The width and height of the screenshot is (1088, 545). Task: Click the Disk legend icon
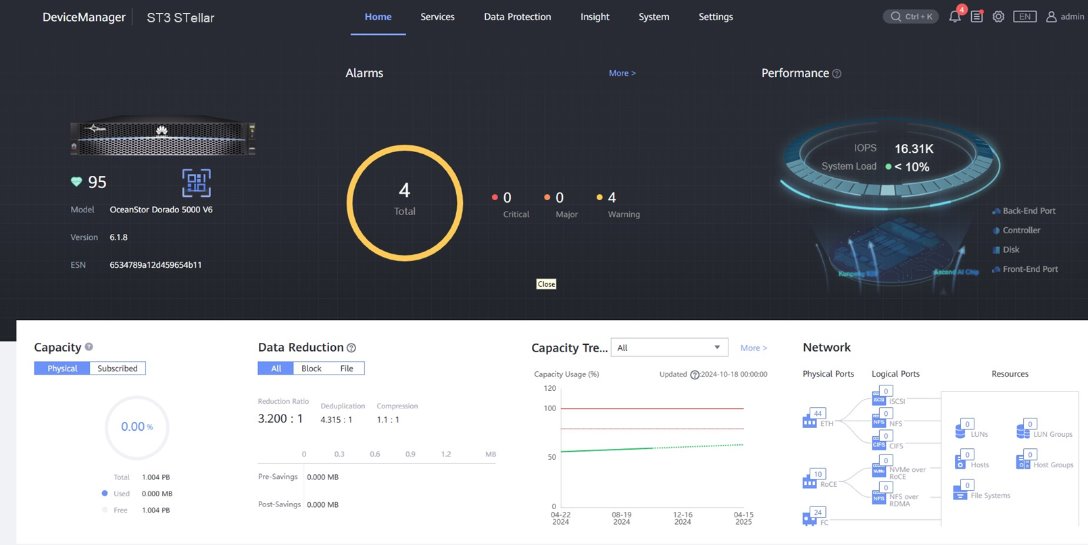point(996,250)
